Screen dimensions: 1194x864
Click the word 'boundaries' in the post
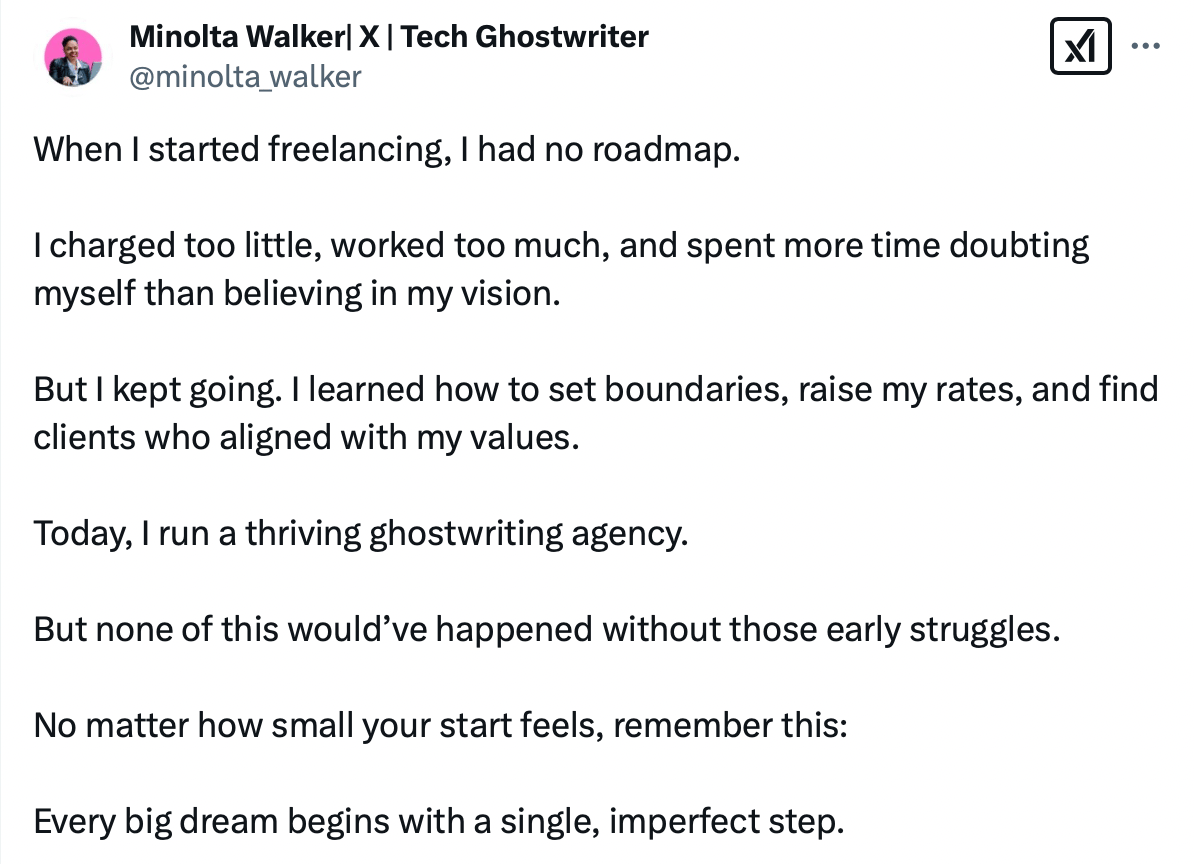pyautogui.click(x=695, y=389)
